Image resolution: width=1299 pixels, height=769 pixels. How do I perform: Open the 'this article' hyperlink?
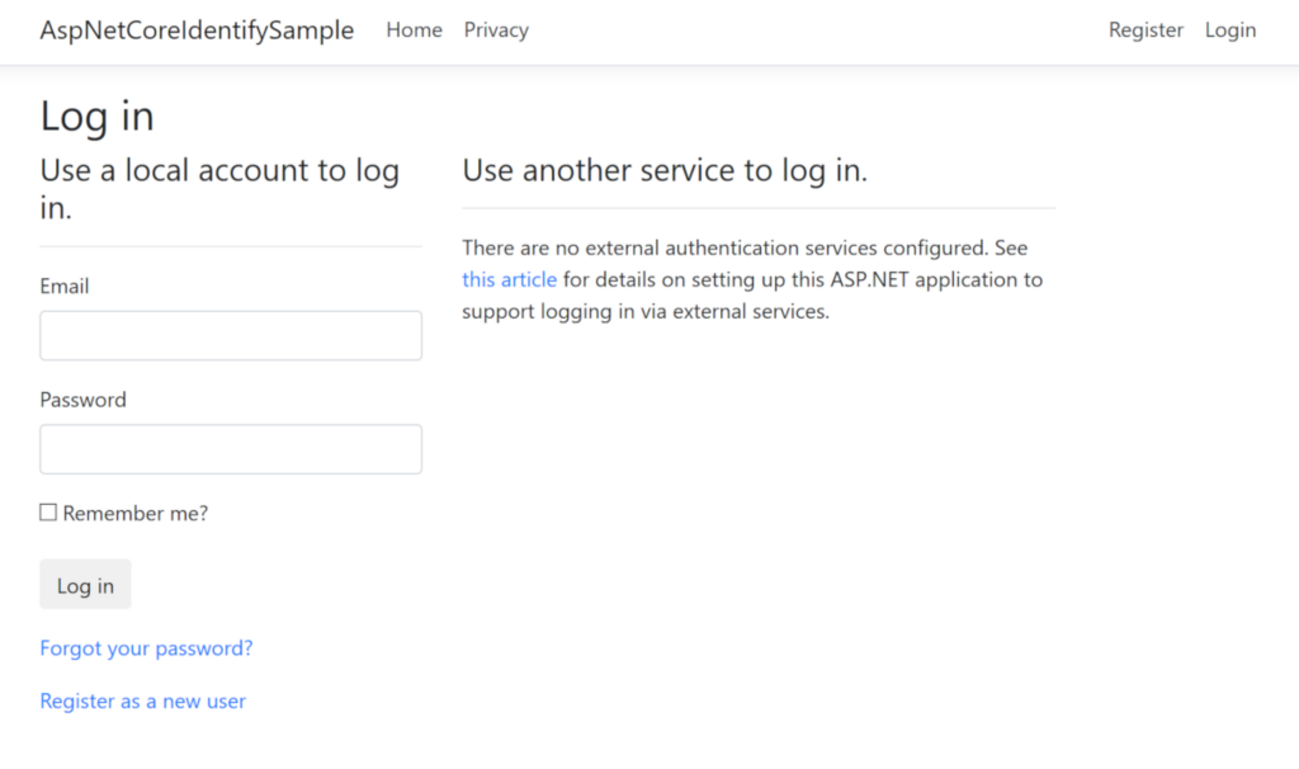point(509,279)
